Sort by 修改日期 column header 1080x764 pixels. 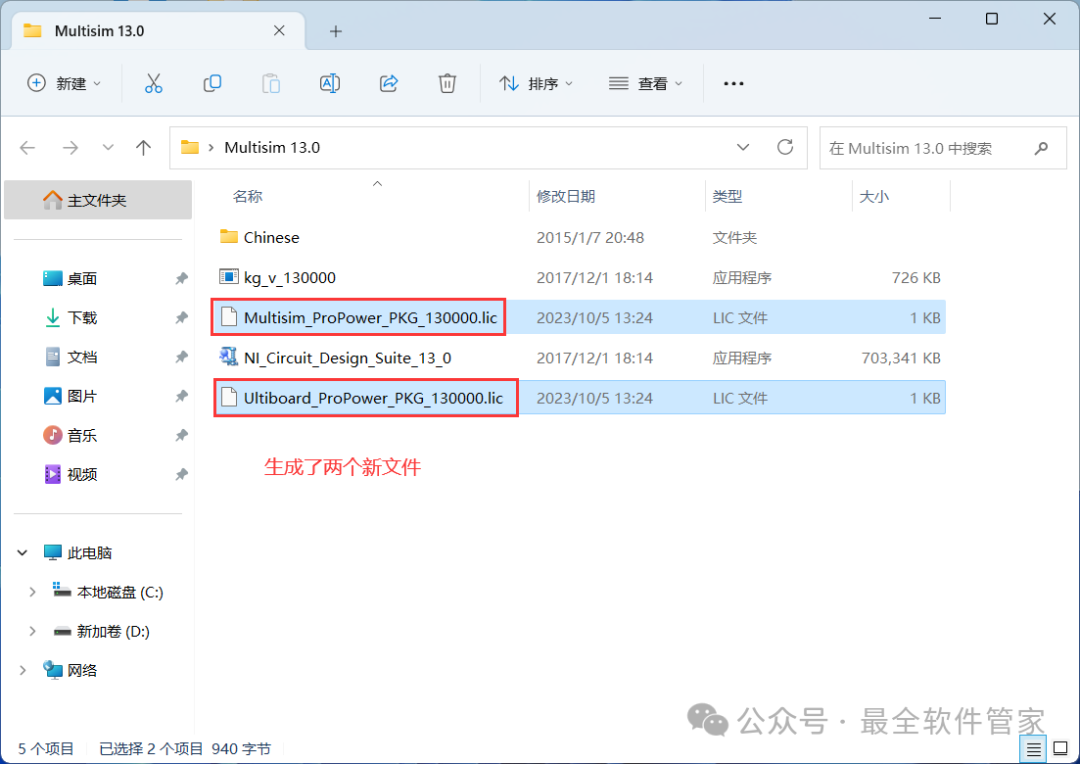click(x=565, y=196)
